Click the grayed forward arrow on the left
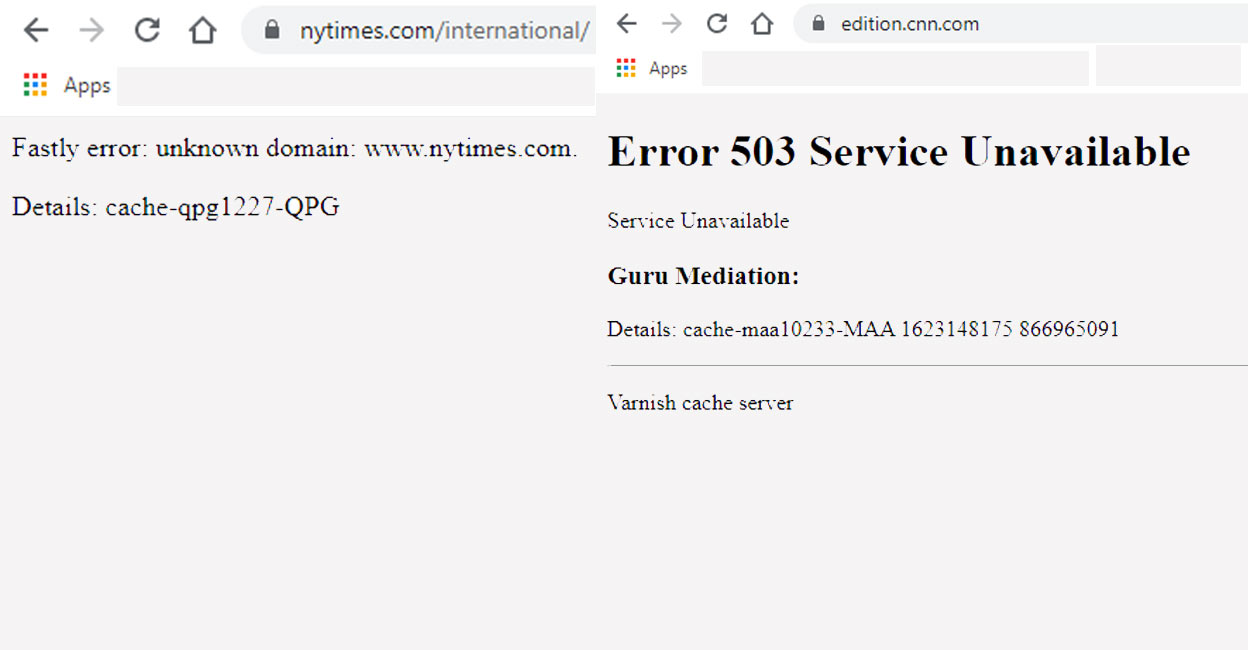The width and height of the screenshot is (1248, 650). pyautogui.click(x=91, y=29)
